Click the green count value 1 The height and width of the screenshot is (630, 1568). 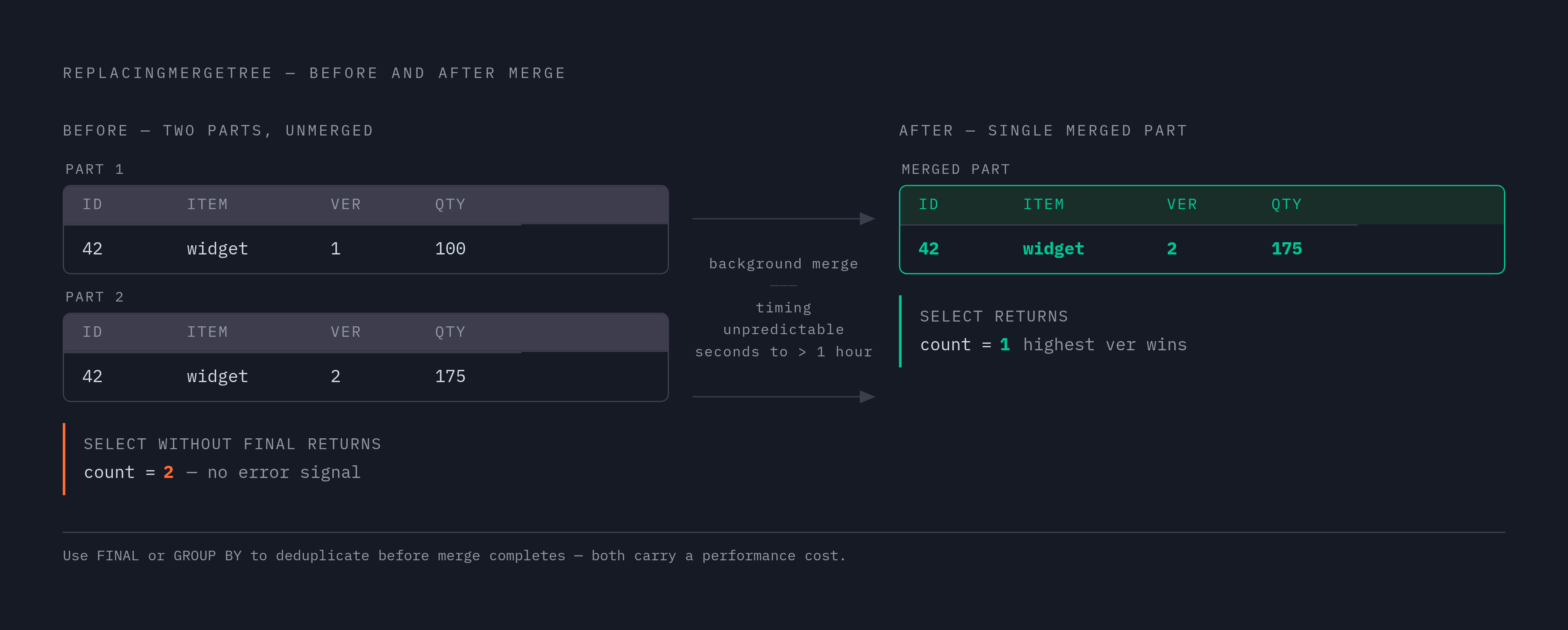point(1005,345)
